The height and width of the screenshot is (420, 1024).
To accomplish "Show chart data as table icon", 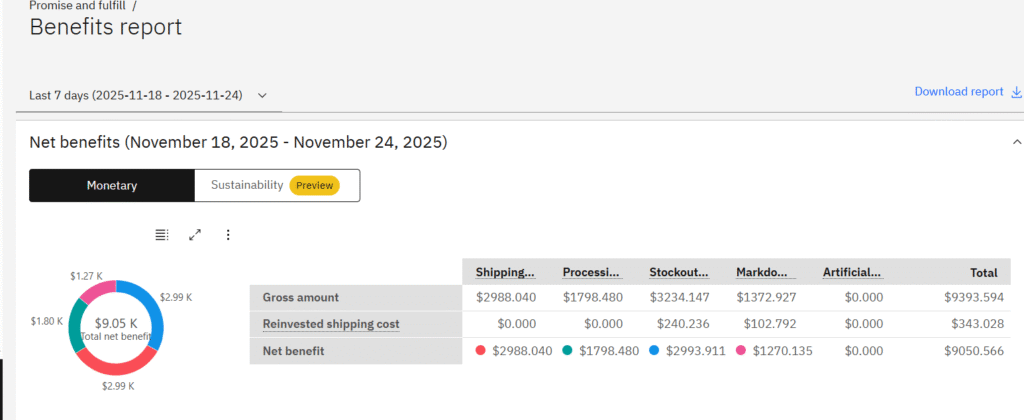I will coord(162,235).
